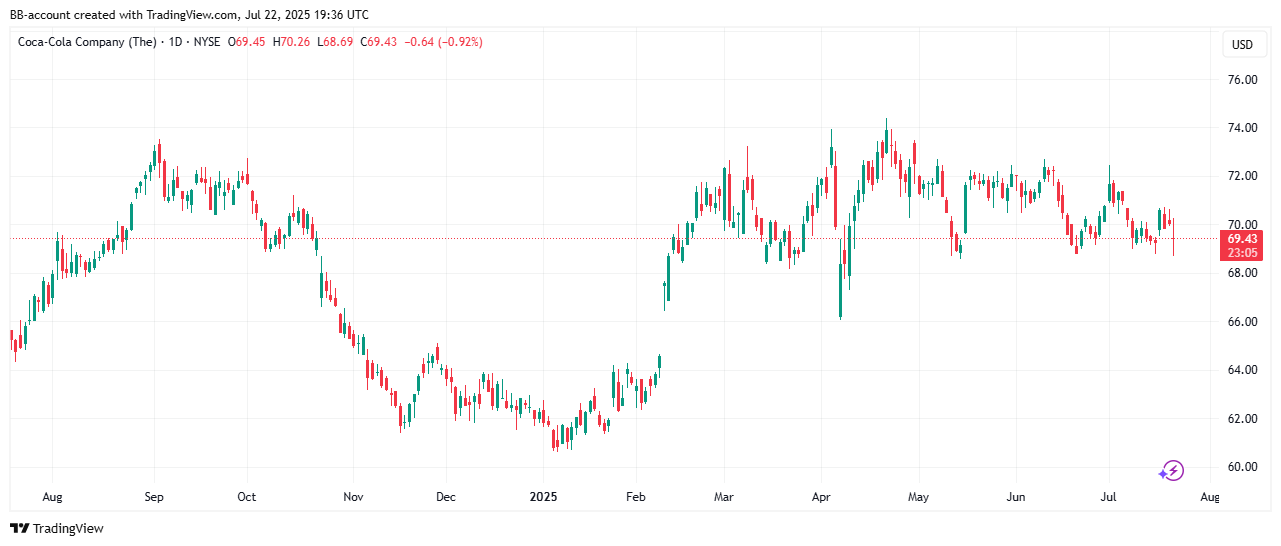Click the Feb label on time axis
Image resolution: width=1281 pixels, height=546 pixels.
pos(636,496)
